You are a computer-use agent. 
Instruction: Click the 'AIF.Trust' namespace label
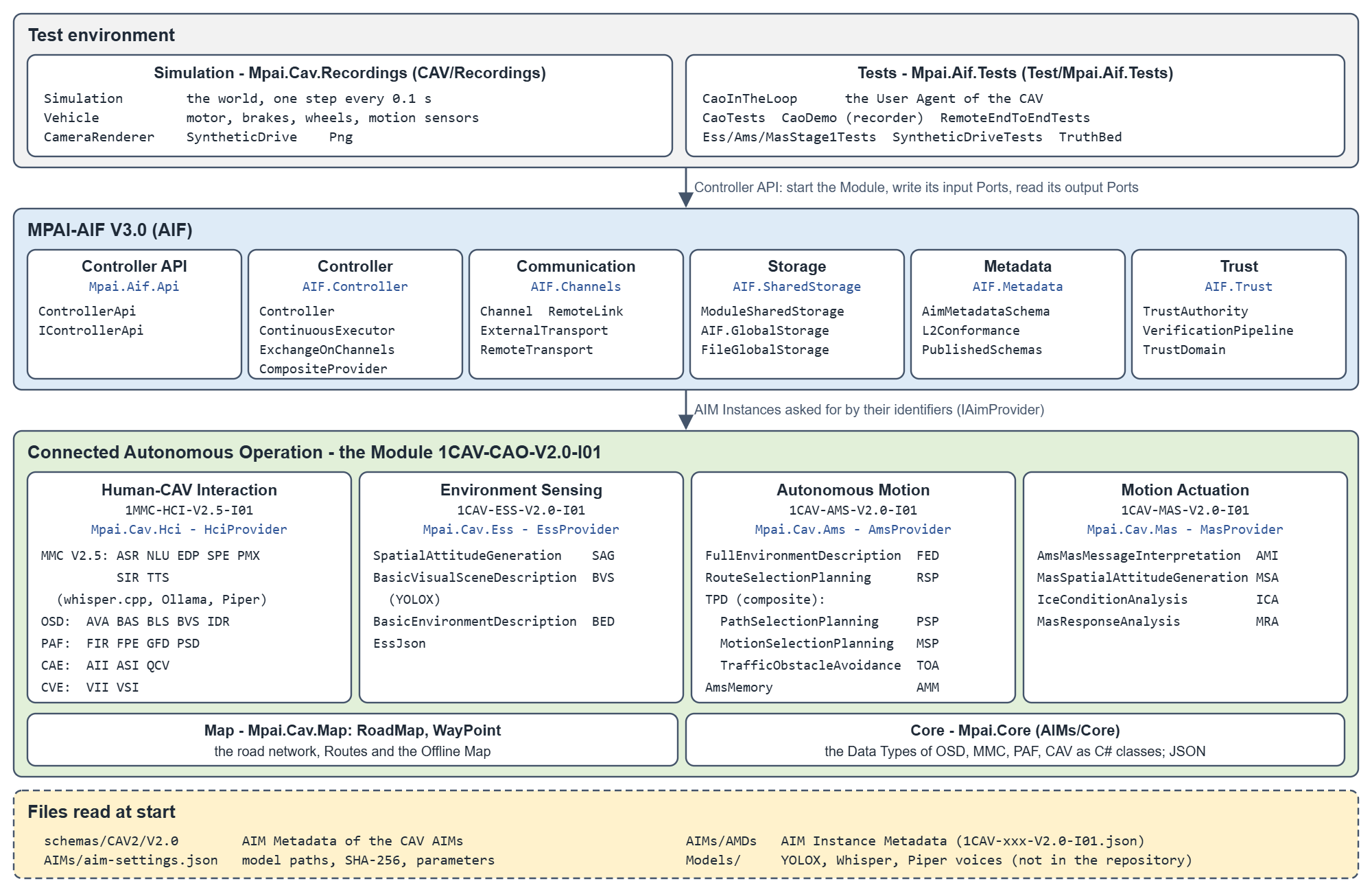point(1238,287)
